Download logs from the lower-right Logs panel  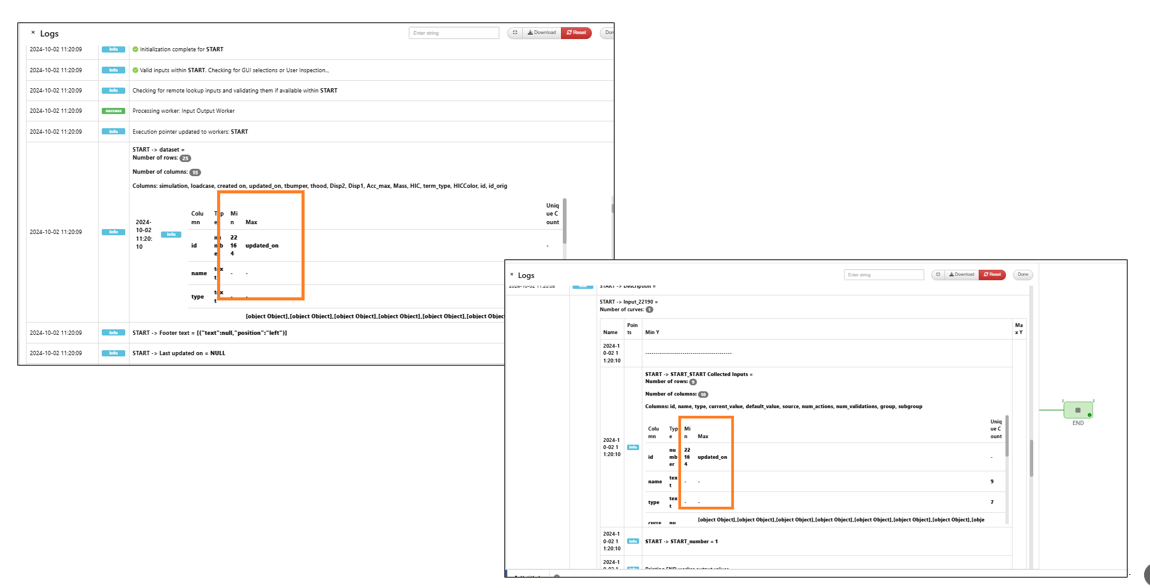point(961,275)
